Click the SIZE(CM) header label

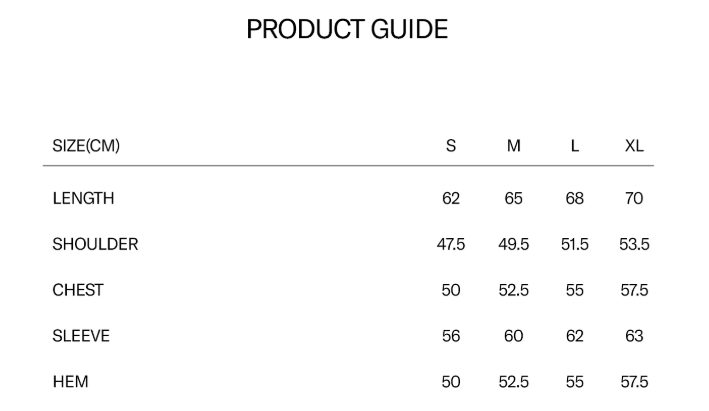pos(86,146)
